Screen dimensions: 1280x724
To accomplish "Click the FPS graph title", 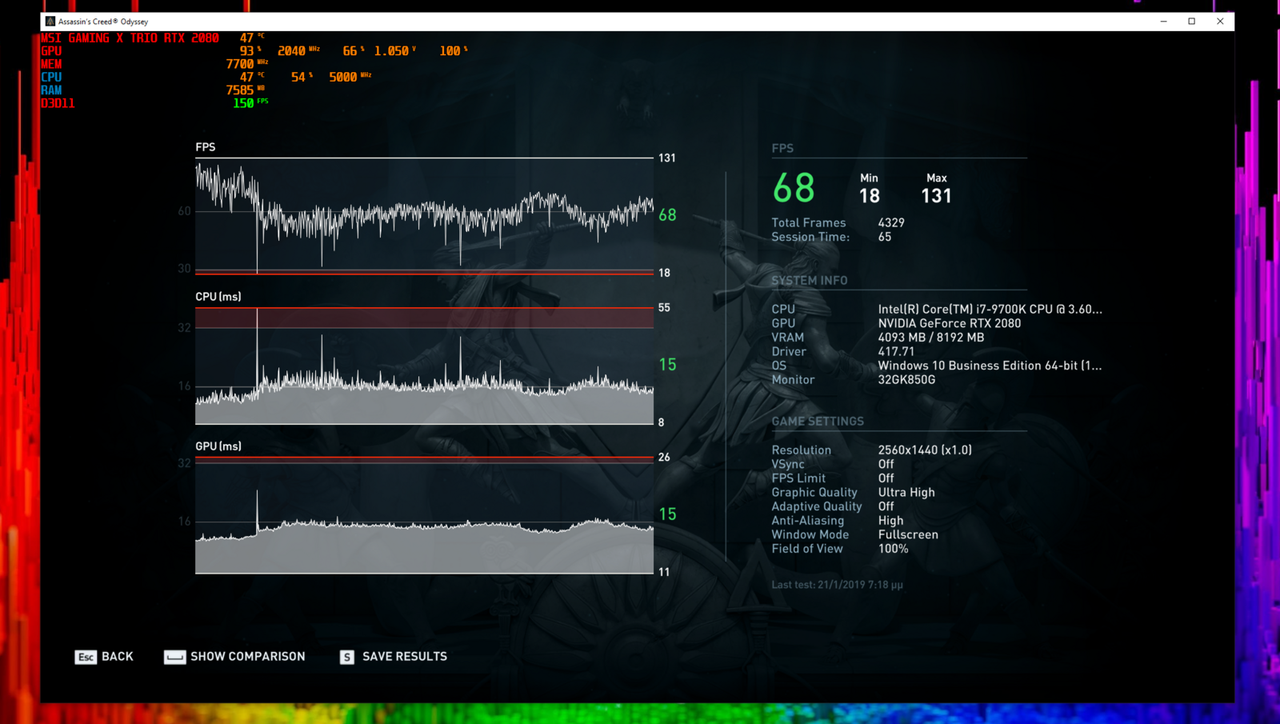I will pyautogui.click(x=205, y=147).
